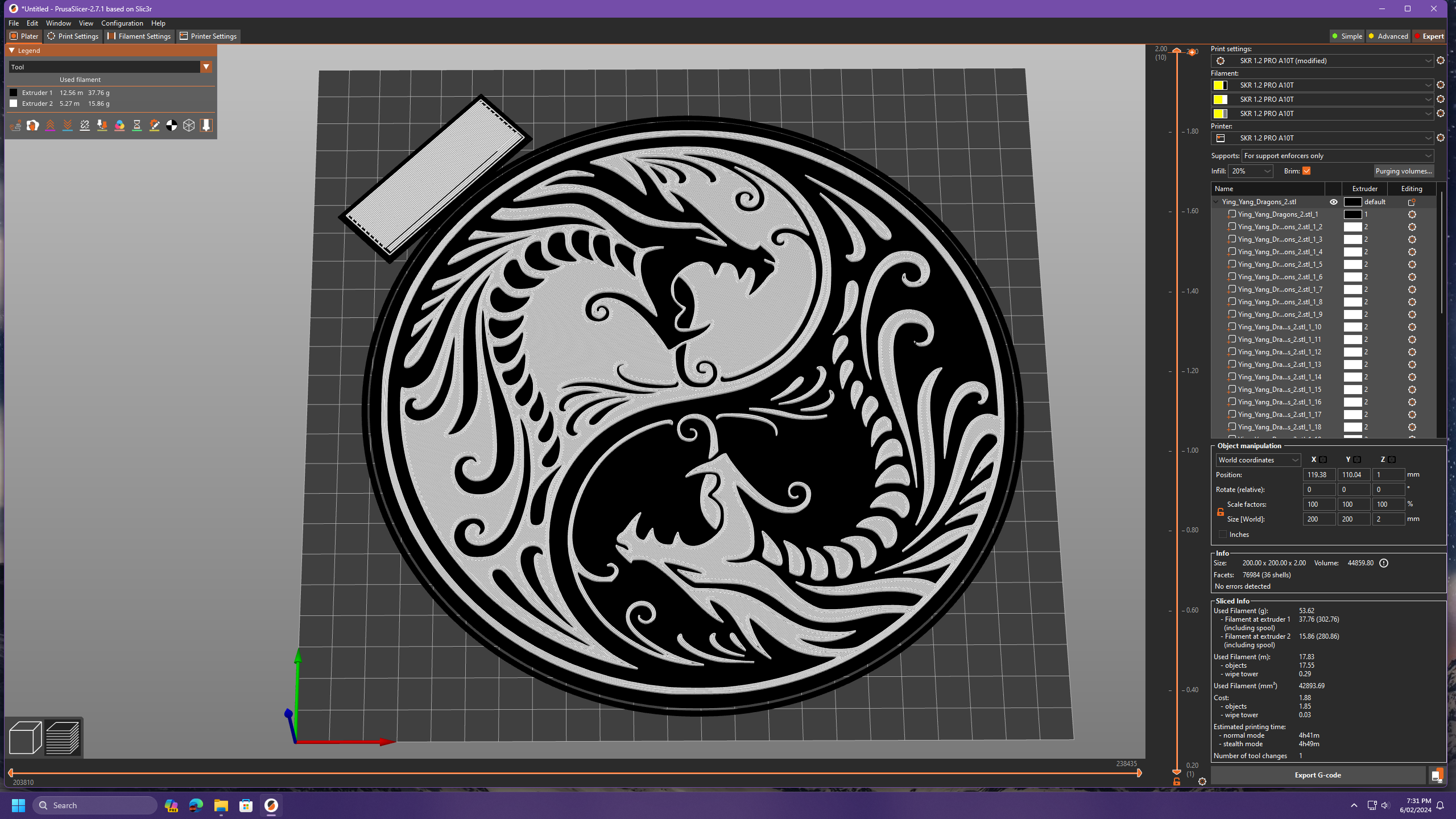Enable the Inches checkbox
Screen dimensions: 1456x819
1223,535
